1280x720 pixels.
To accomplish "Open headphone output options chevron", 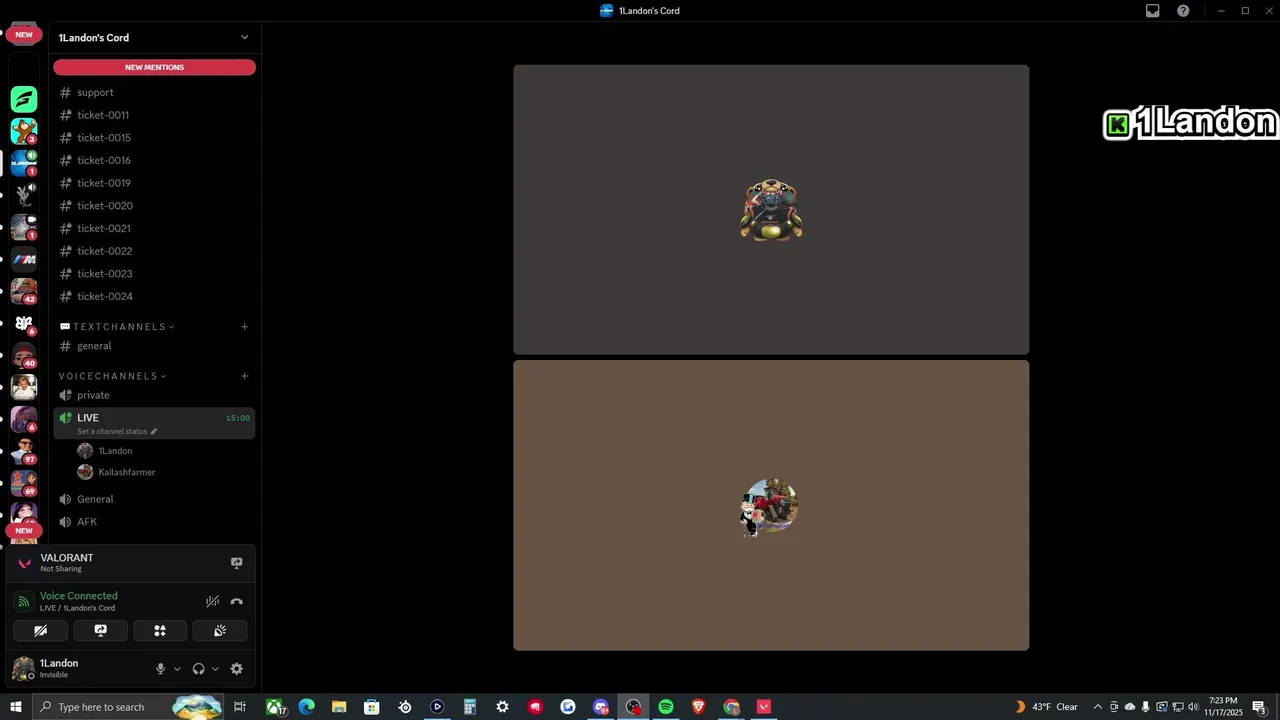I will pos(215,669).
